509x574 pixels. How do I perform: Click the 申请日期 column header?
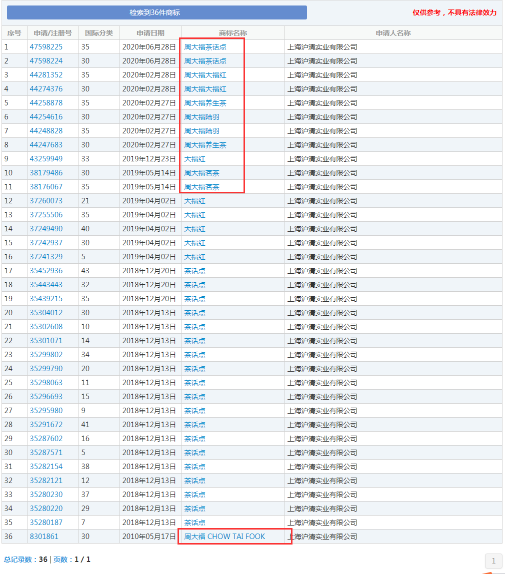click(x=151, y=33)
